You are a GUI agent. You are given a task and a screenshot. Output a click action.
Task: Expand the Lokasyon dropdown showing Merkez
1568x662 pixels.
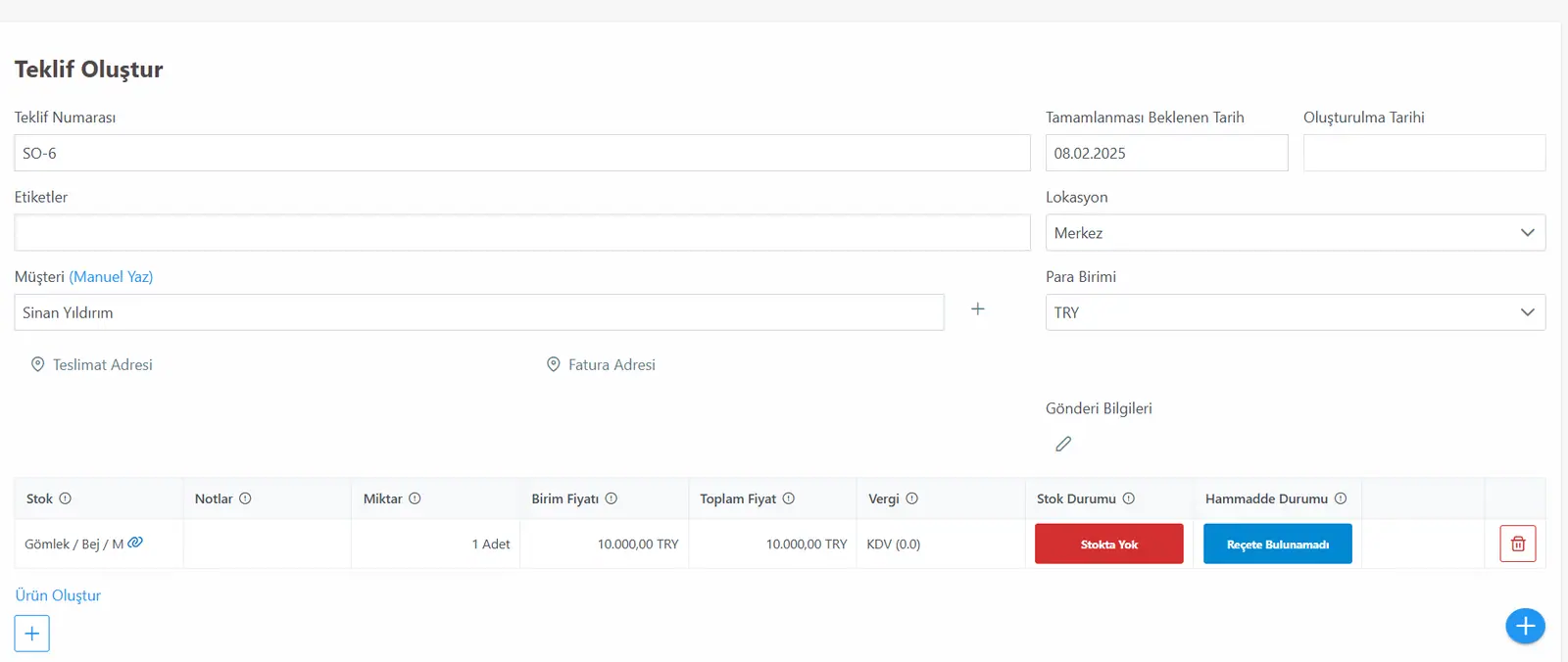(x=1295, y=233)
